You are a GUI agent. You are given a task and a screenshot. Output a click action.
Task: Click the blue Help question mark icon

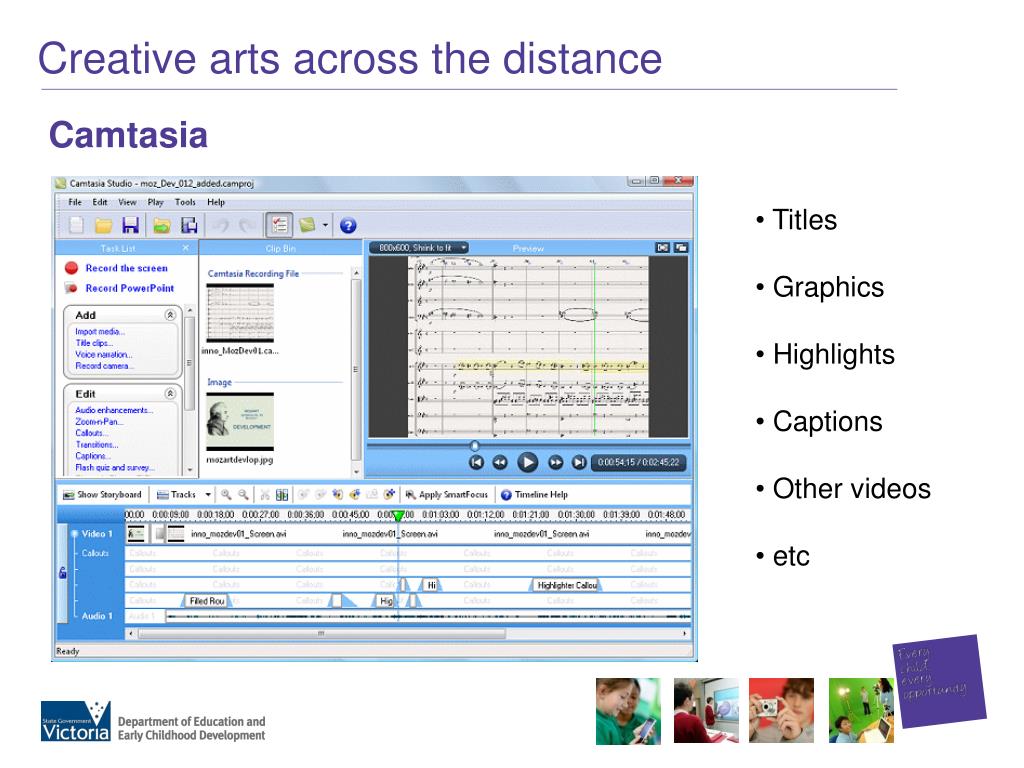click(348, 225)
